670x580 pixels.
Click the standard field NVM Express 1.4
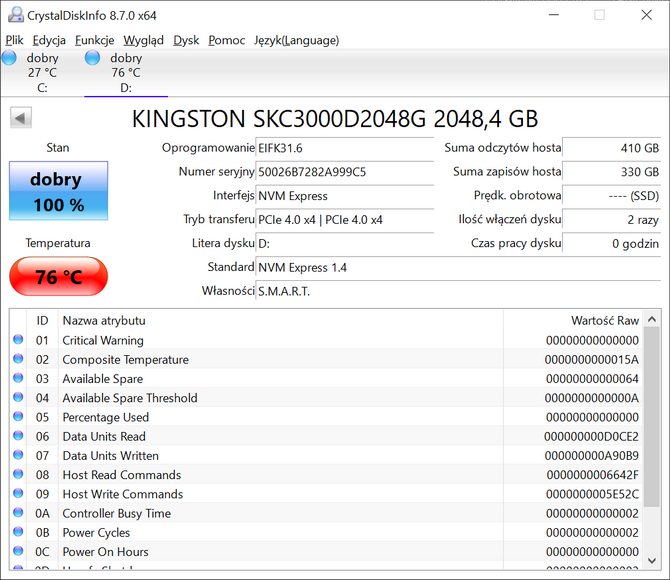point(458,268)
